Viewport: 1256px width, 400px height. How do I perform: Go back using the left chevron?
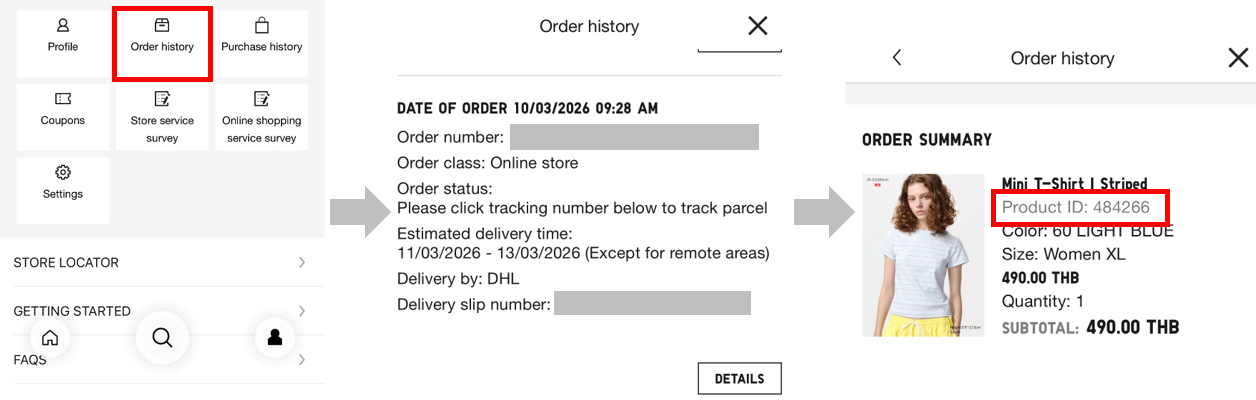pyautogui.click(x=897, y=58)
